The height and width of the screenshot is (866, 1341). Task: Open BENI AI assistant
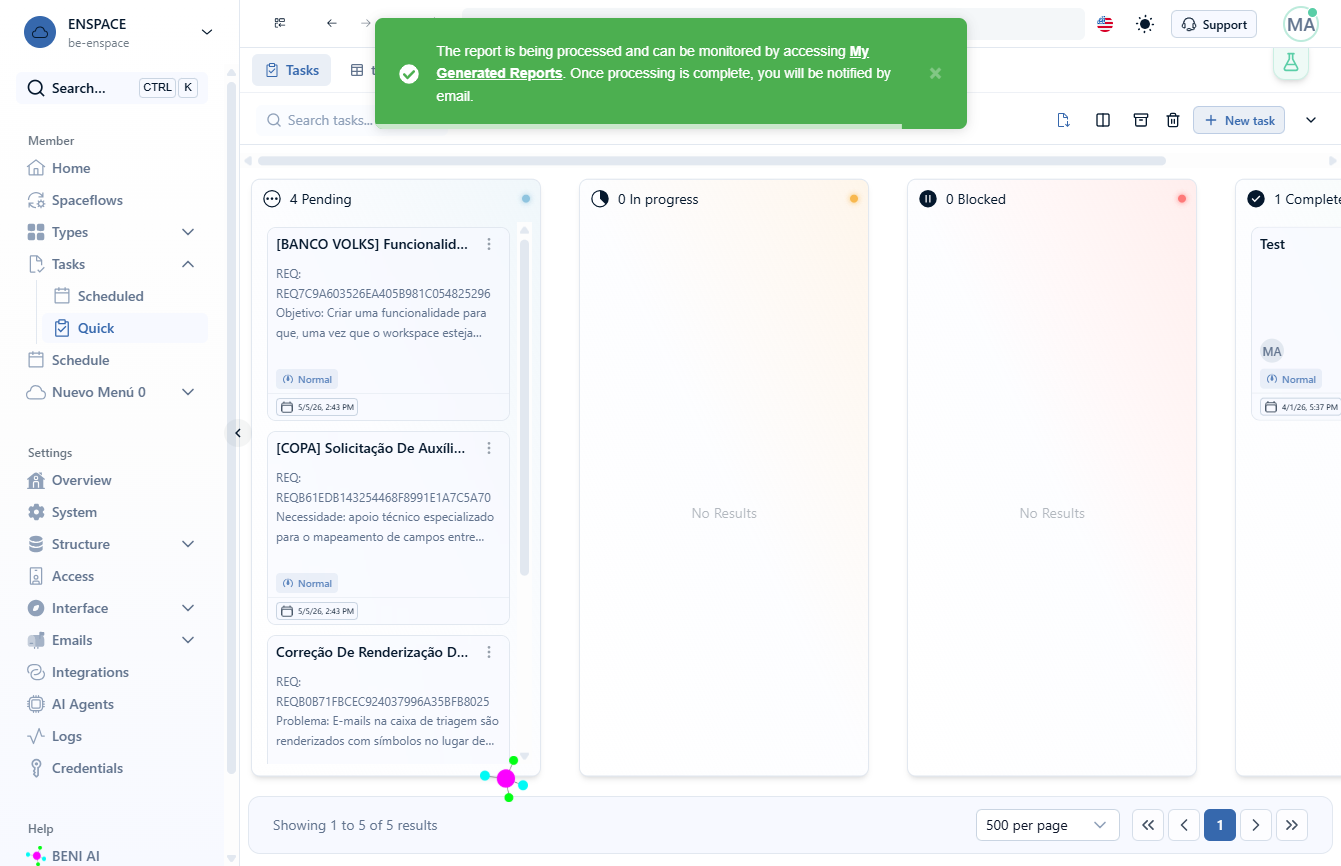[x=75, y=856]
